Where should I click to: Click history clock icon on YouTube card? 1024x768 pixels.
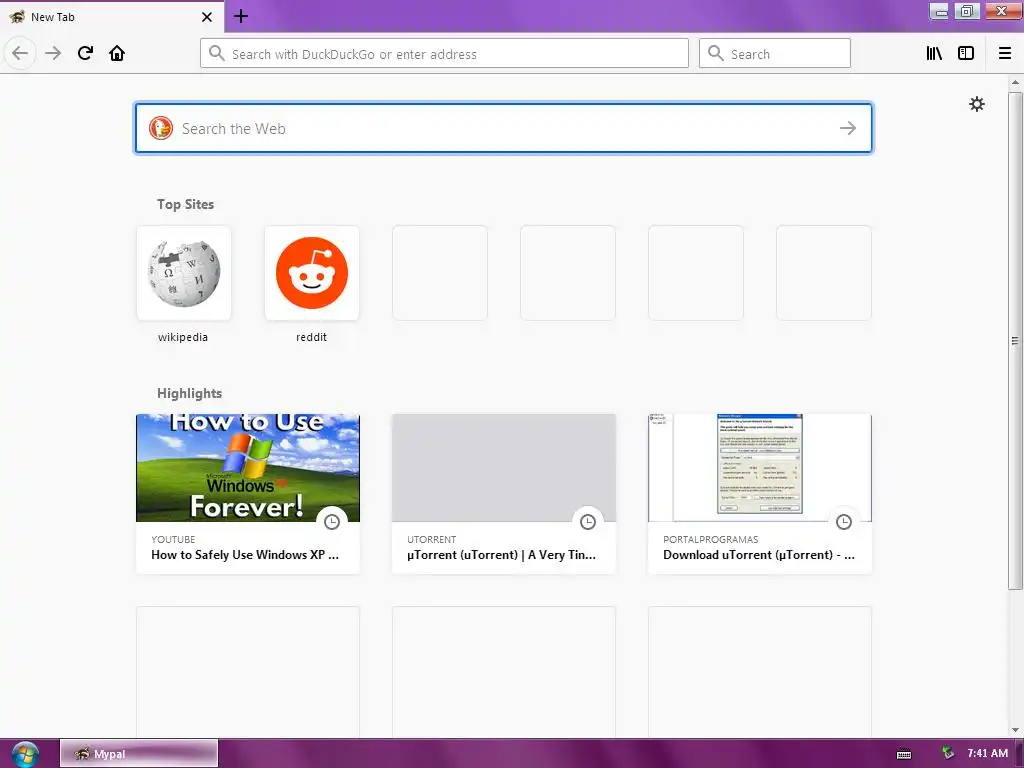[x=332, y=522]
